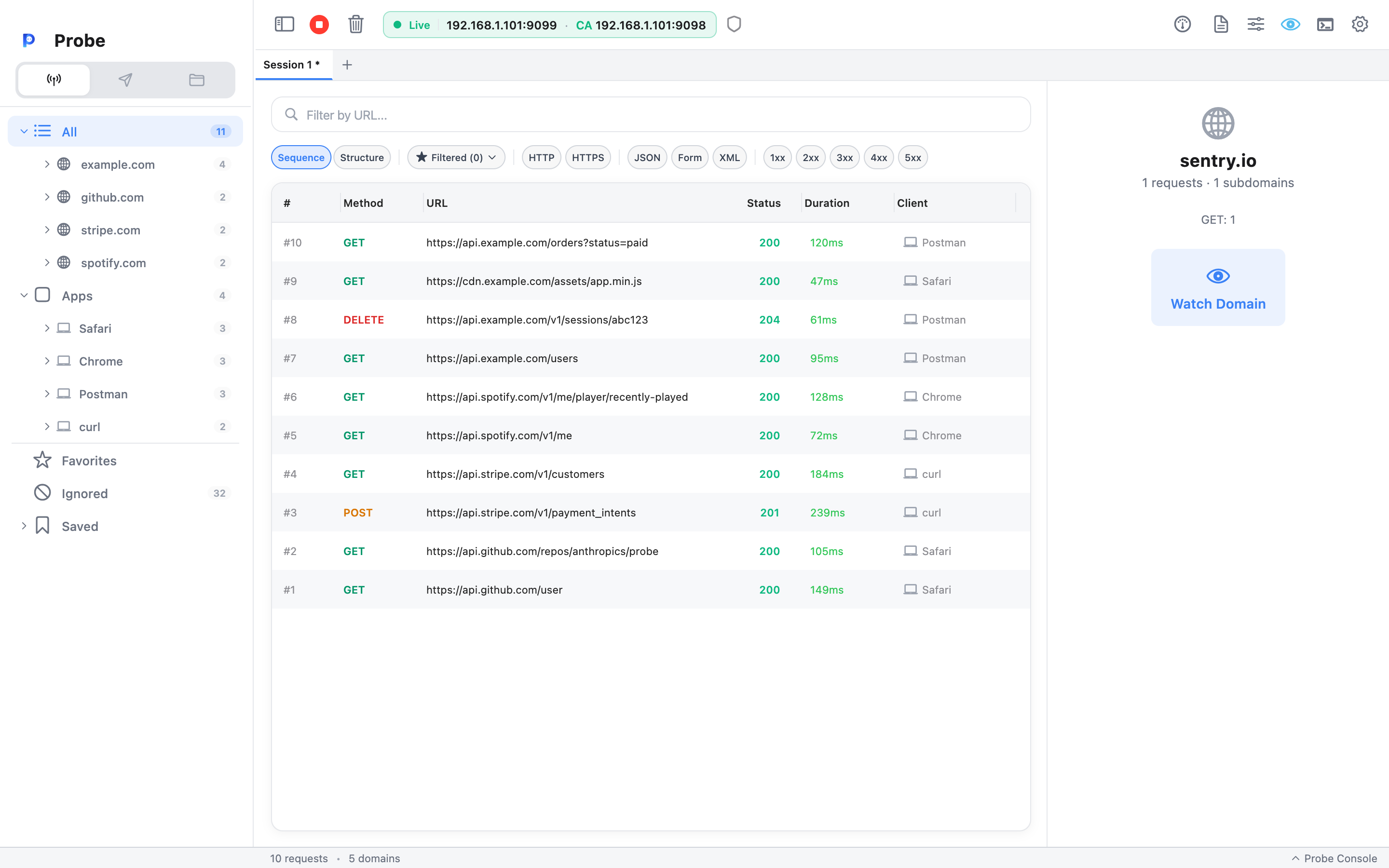Open the Filtered (0) dropdown
The height and width of the screenshot is (868, 1389).
coord(456,157)
